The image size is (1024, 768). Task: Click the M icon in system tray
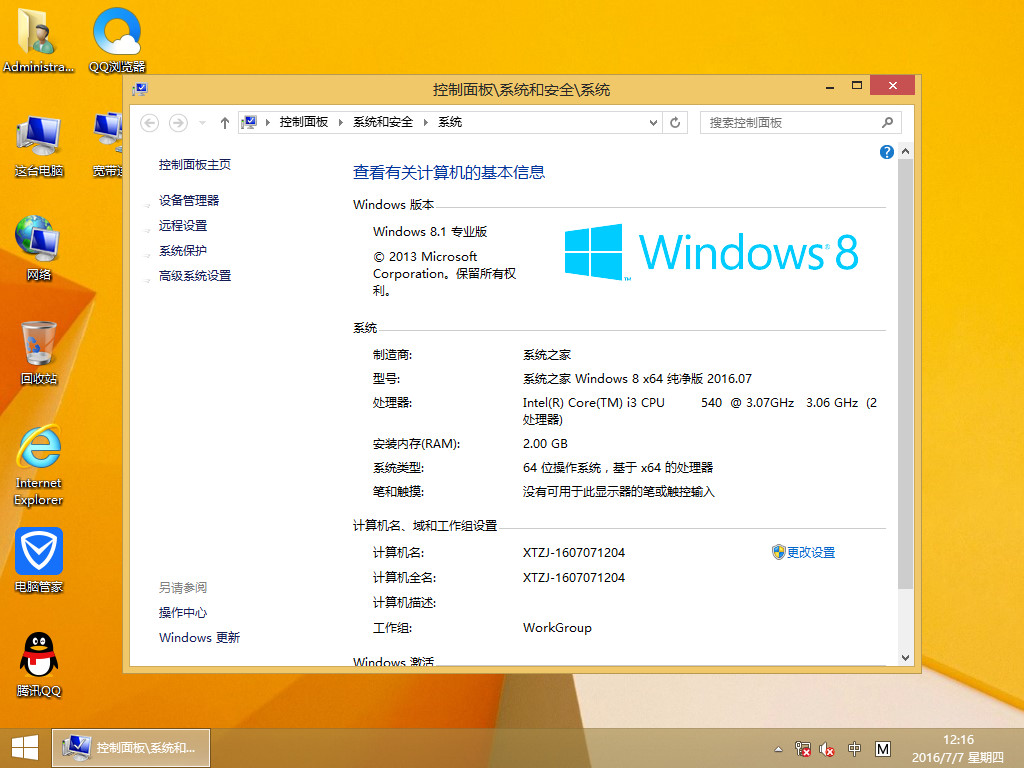pyautogui.click(x=881, y=748)
